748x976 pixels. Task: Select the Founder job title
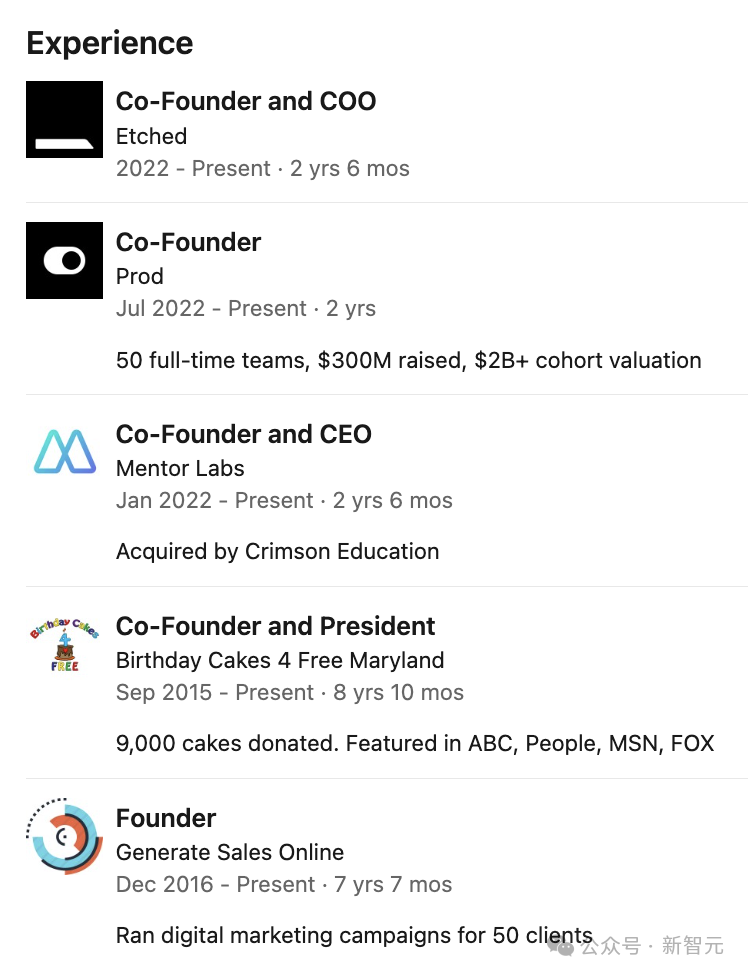(x=166, y=818)
